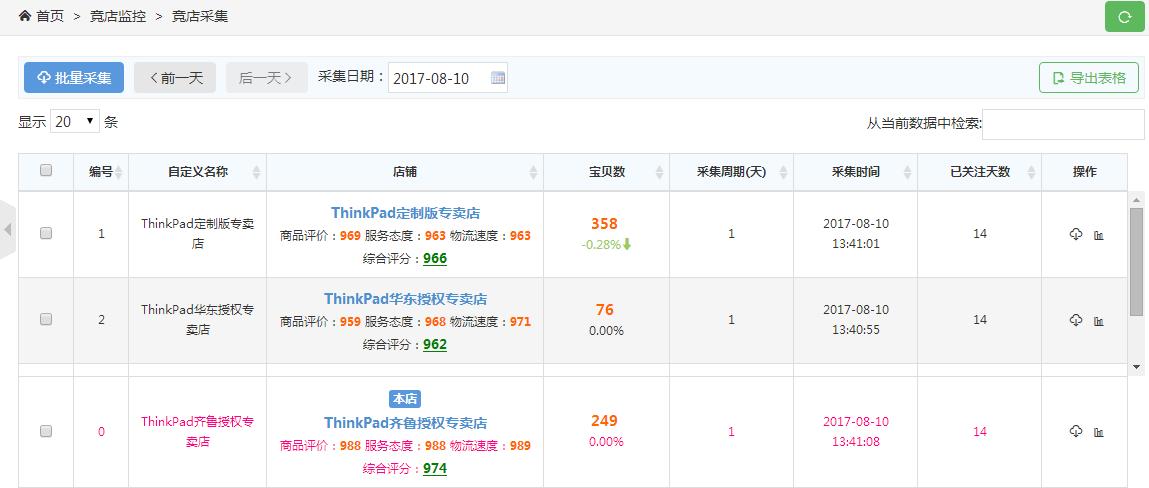Open chart icon for row 2
1149x488 pixels.
coord(1098,321)
